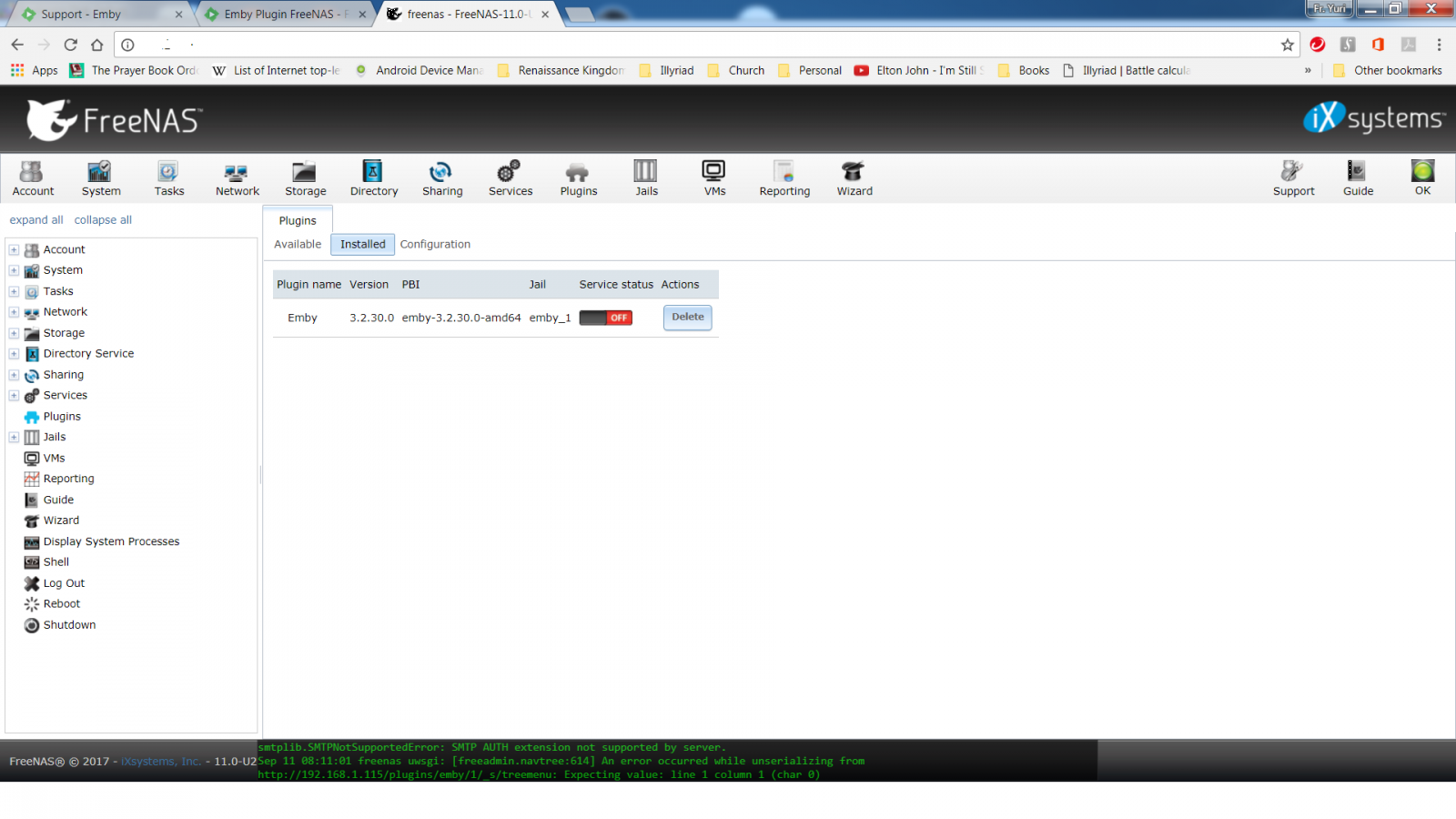Select the Plugins main tab
The width and height of the screenshot is (1456, 819).
[298, 220]
